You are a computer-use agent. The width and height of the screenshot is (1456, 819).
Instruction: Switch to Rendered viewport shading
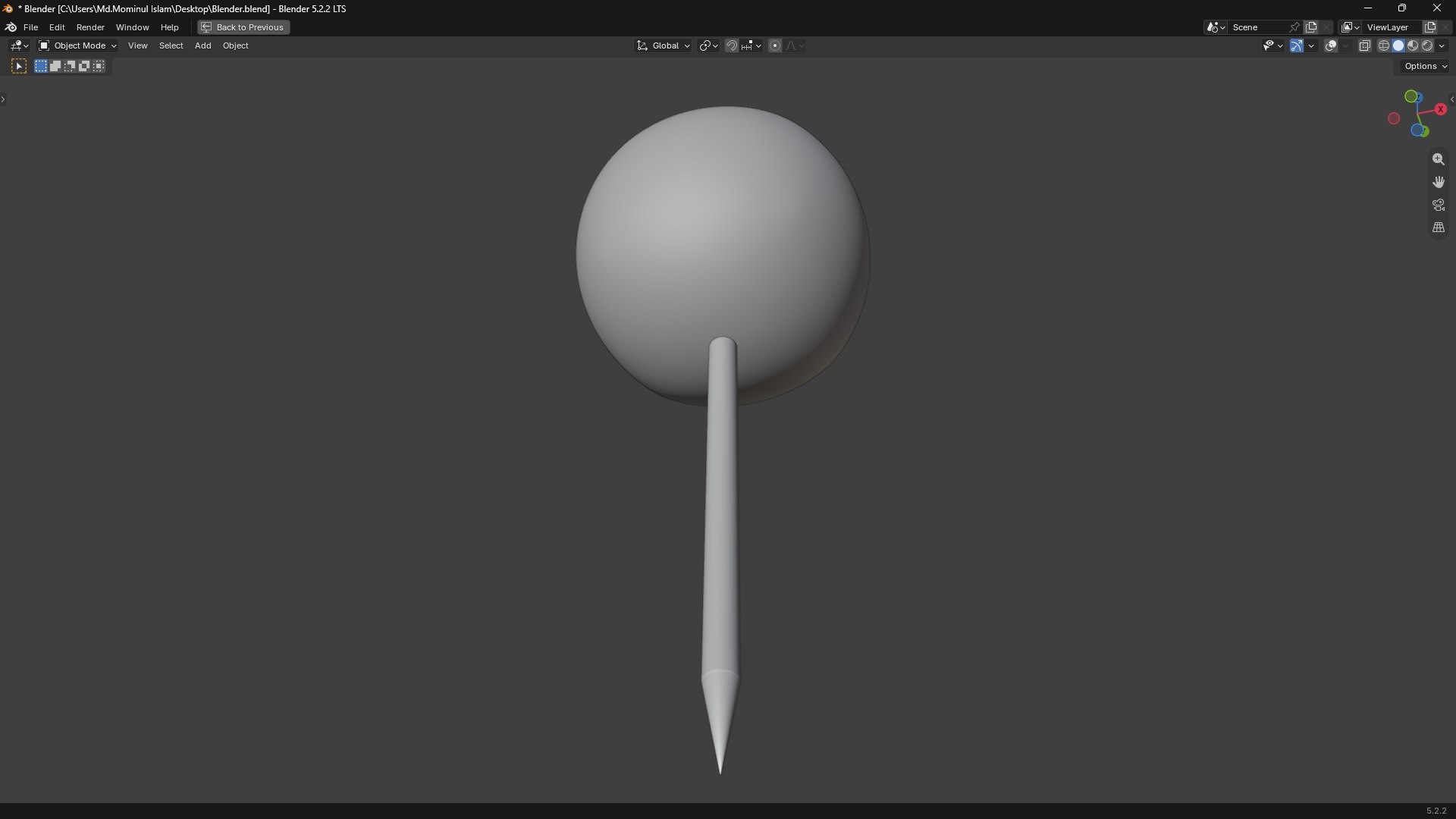point(1427,45)
